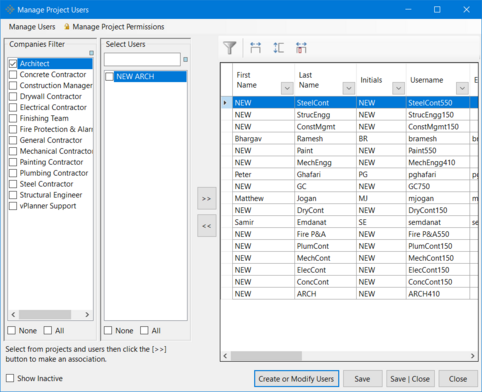482x392 pixels.
Task: Click the << remove association button
Action: point(207,226)
